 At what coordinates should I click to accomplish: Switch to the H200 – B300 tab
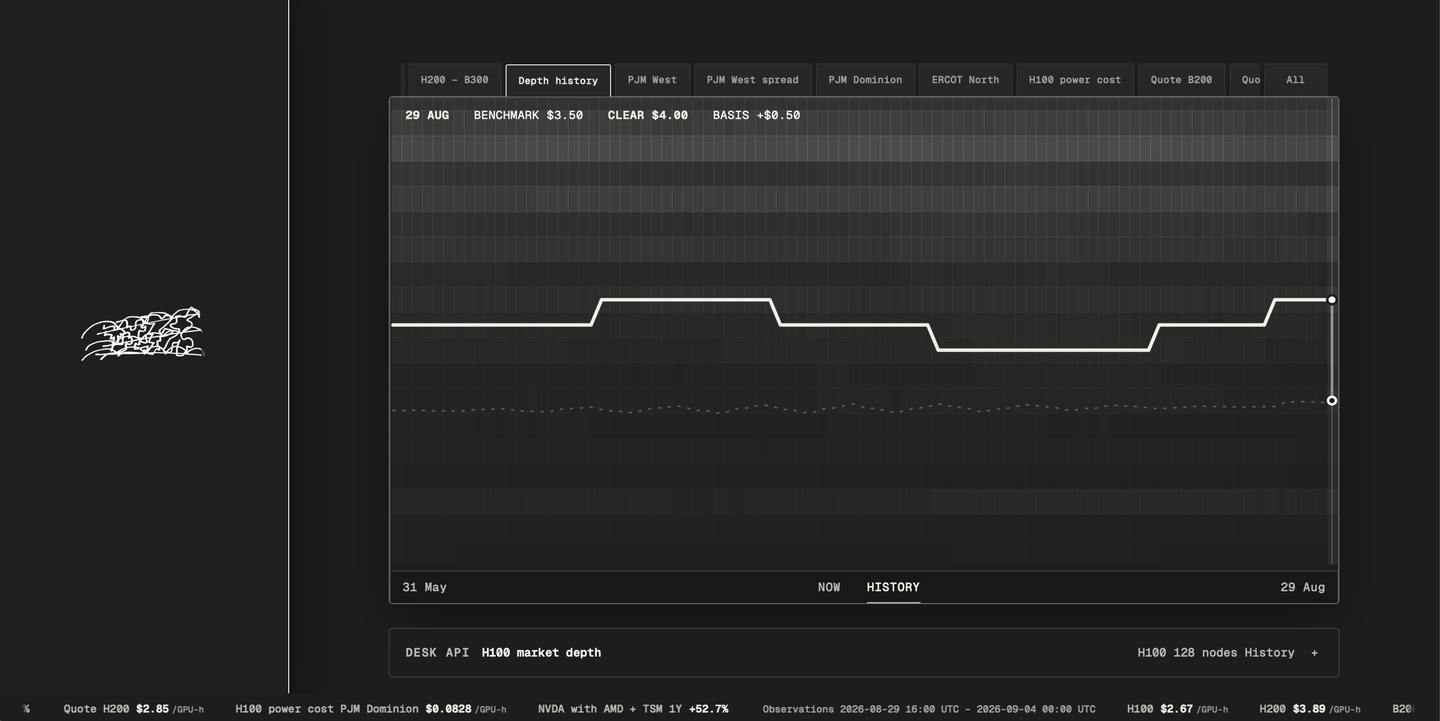tap(455, 80)
